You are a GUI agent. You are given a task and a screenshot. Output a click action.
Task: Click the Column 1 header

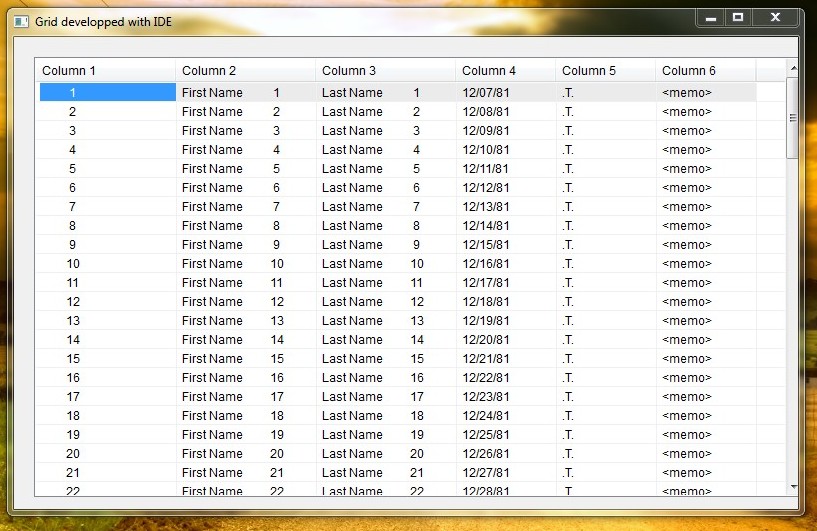105,71
